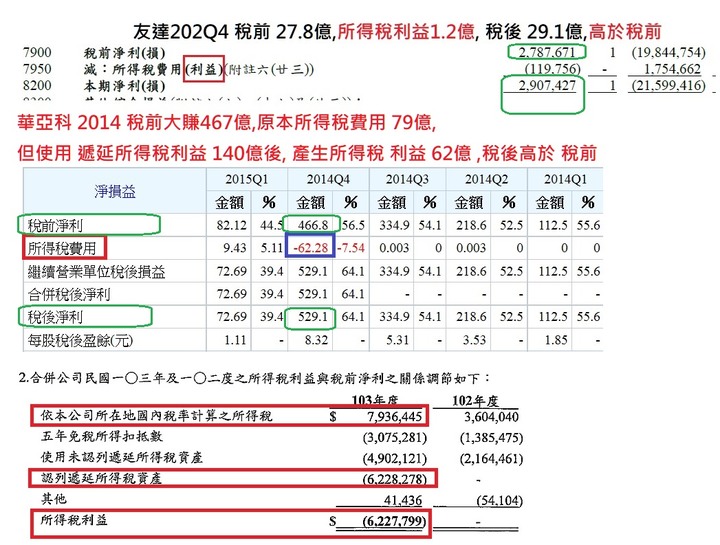Click the net income value 2,907,427
The image size is (720, 545).
coord(546,85)
